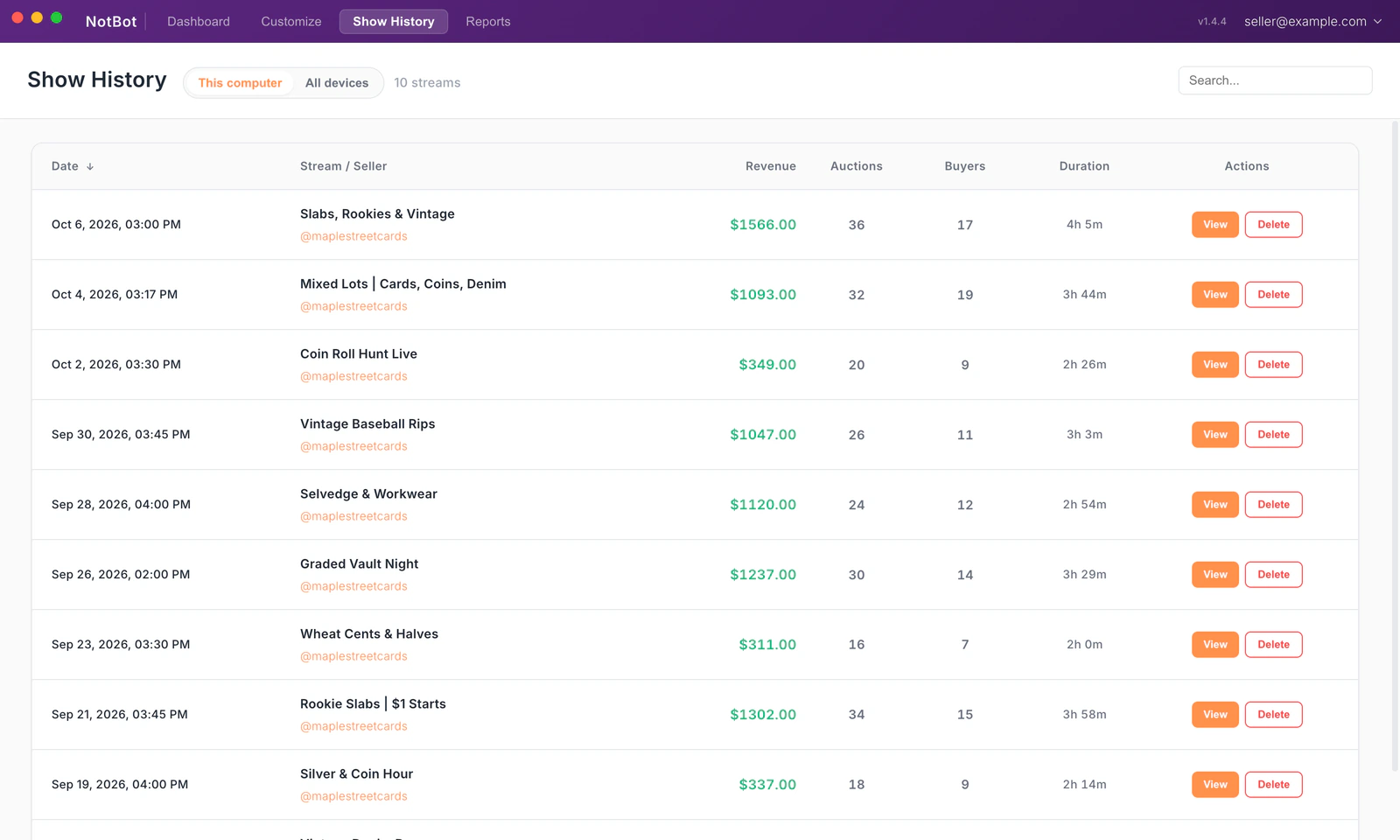Open seller link under Coin Roll Hunt Live
The image size is (1400, 840).
point(353,376)
